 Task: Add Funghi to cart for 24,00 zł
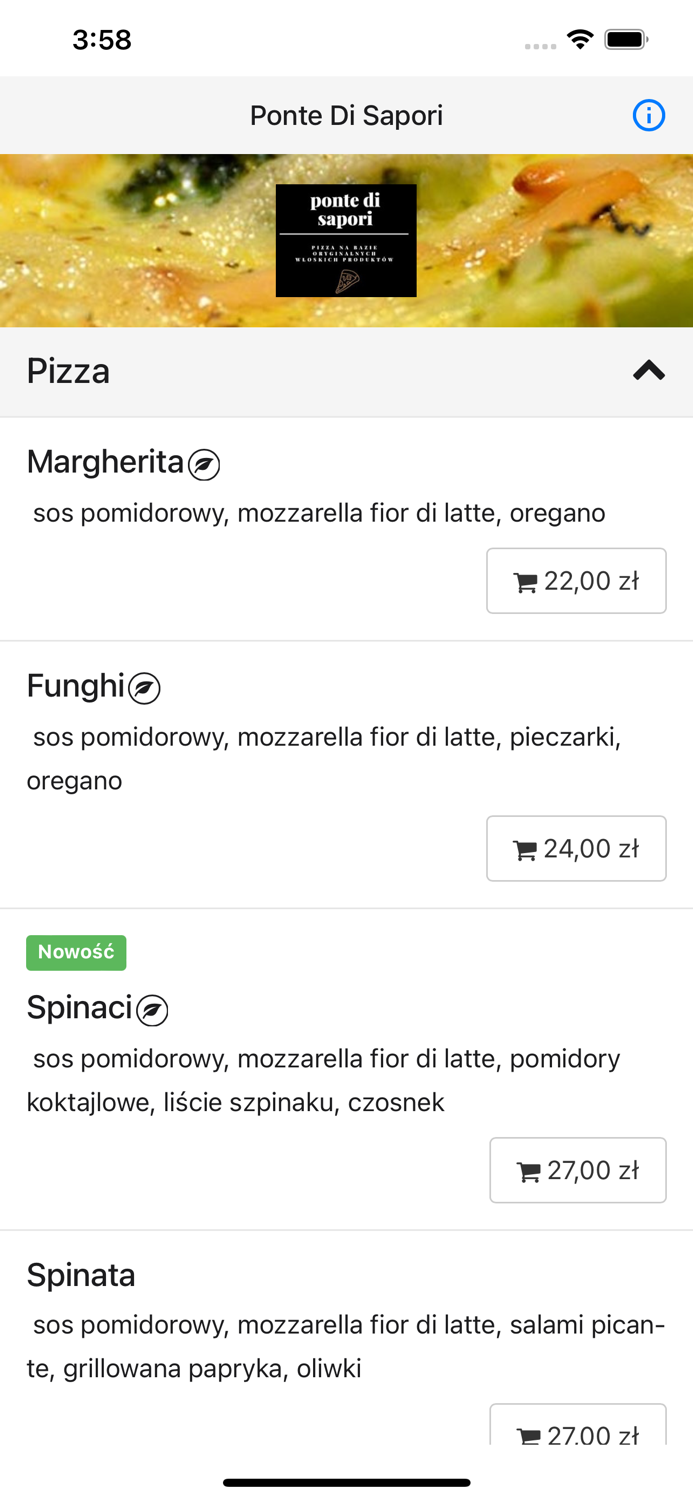click(576, 848)
